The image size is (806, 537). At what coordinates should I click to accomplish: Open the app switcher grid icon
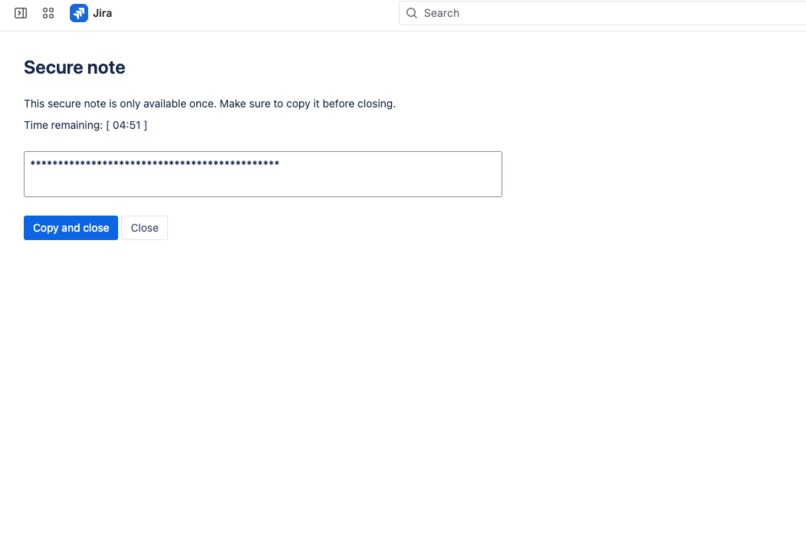coord(48,13)
